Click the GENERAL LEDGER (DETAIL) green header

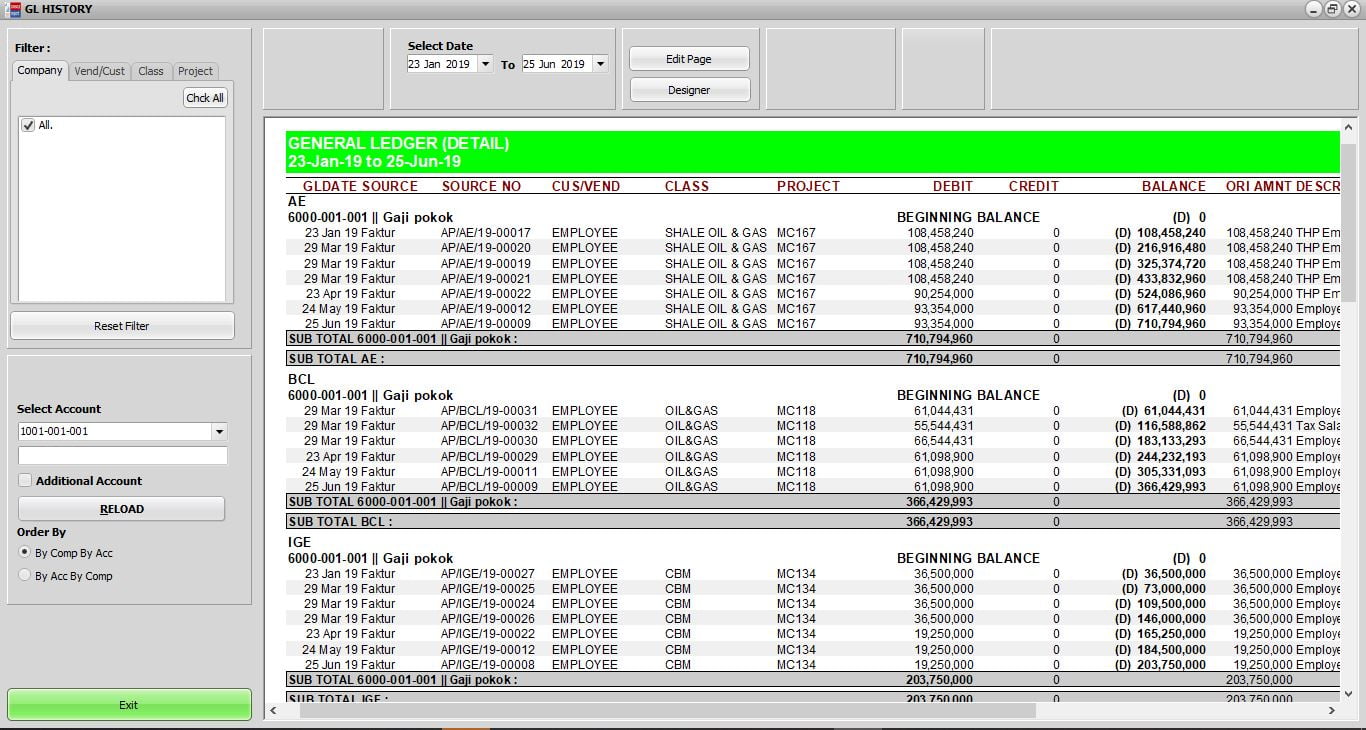(x=812, y=152)
